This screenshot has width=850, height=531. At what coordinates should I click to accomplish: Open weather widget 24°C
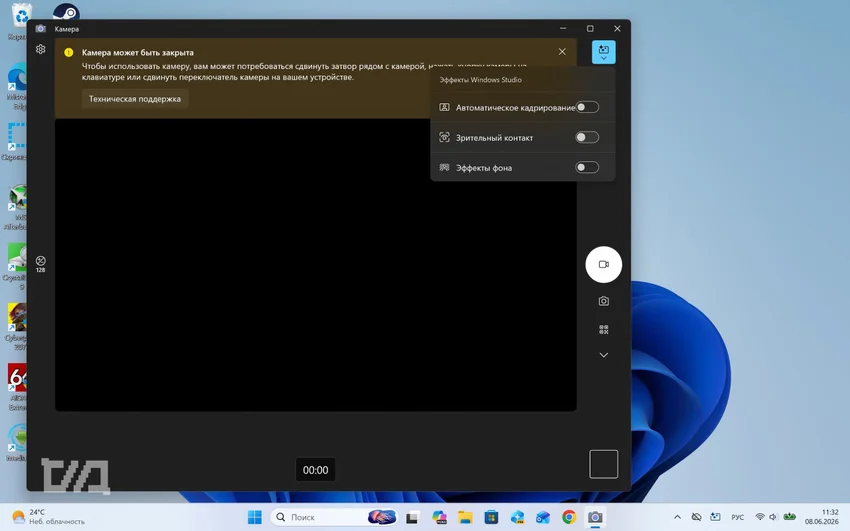49,517
